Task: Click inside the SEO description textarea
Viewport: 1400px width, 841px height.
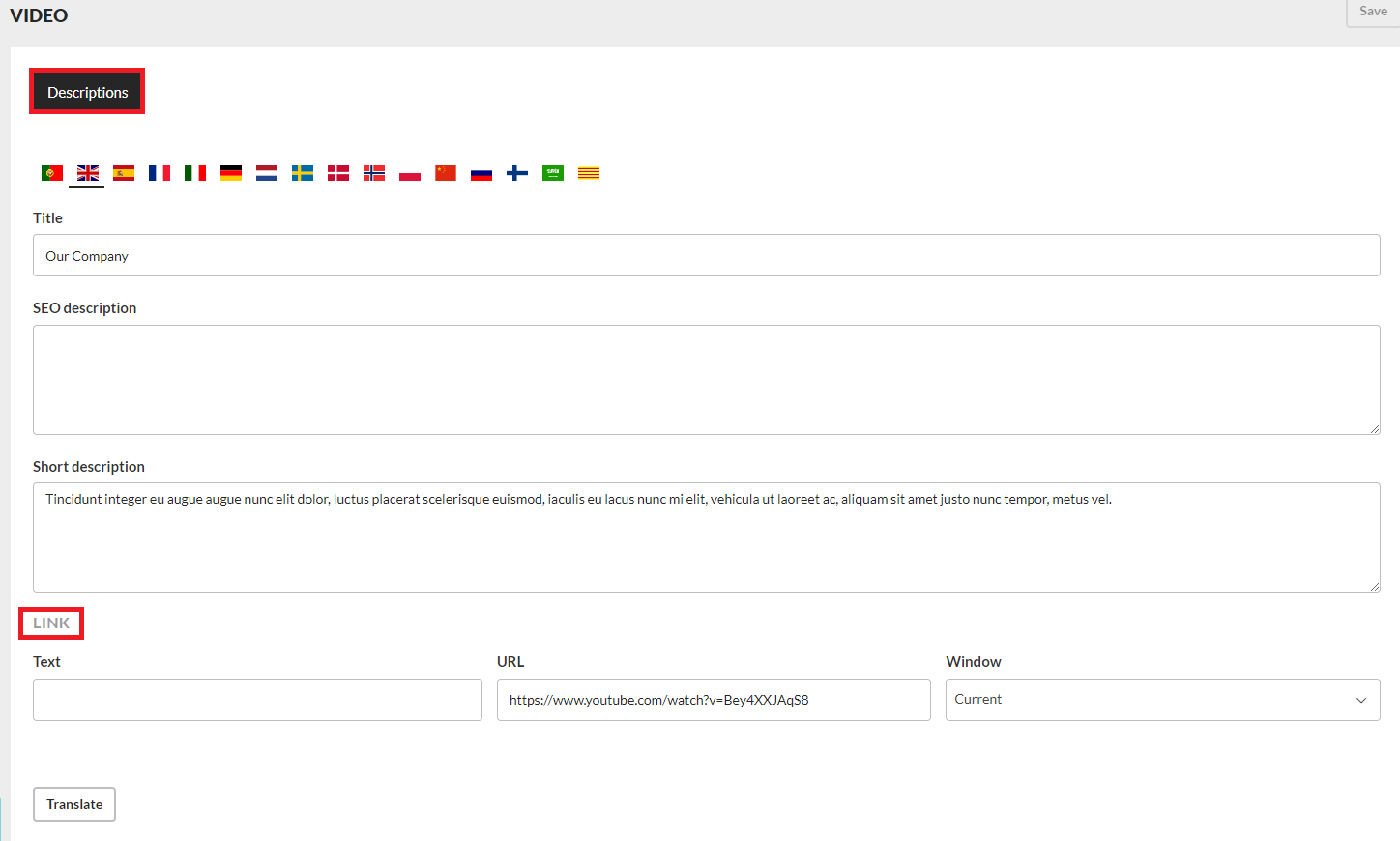Action: pos(706,380)
